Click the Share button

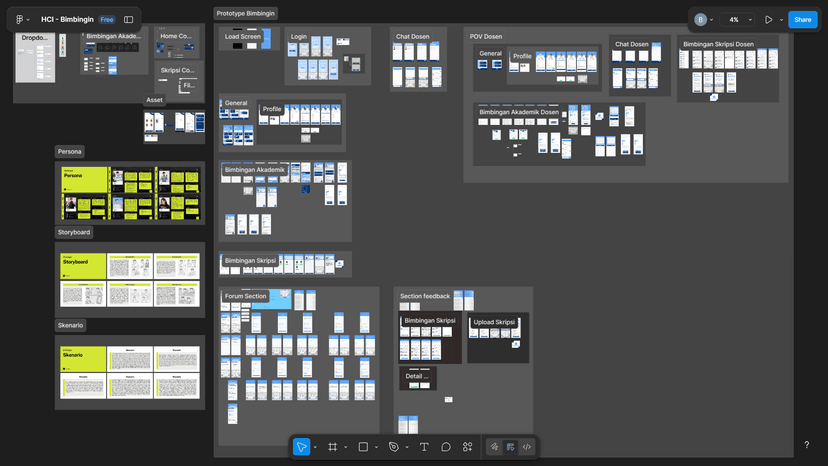tap(802, 19)
